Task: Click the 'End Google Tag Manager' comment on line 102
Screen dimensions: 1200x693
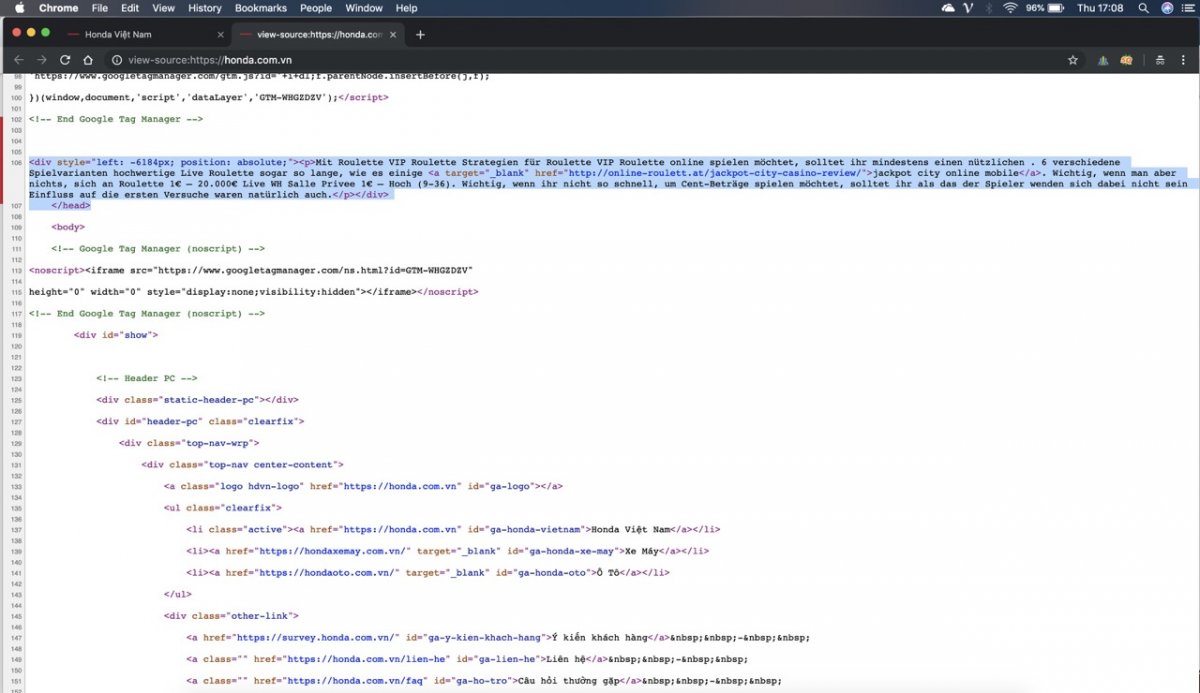Action: click(116, 119)
